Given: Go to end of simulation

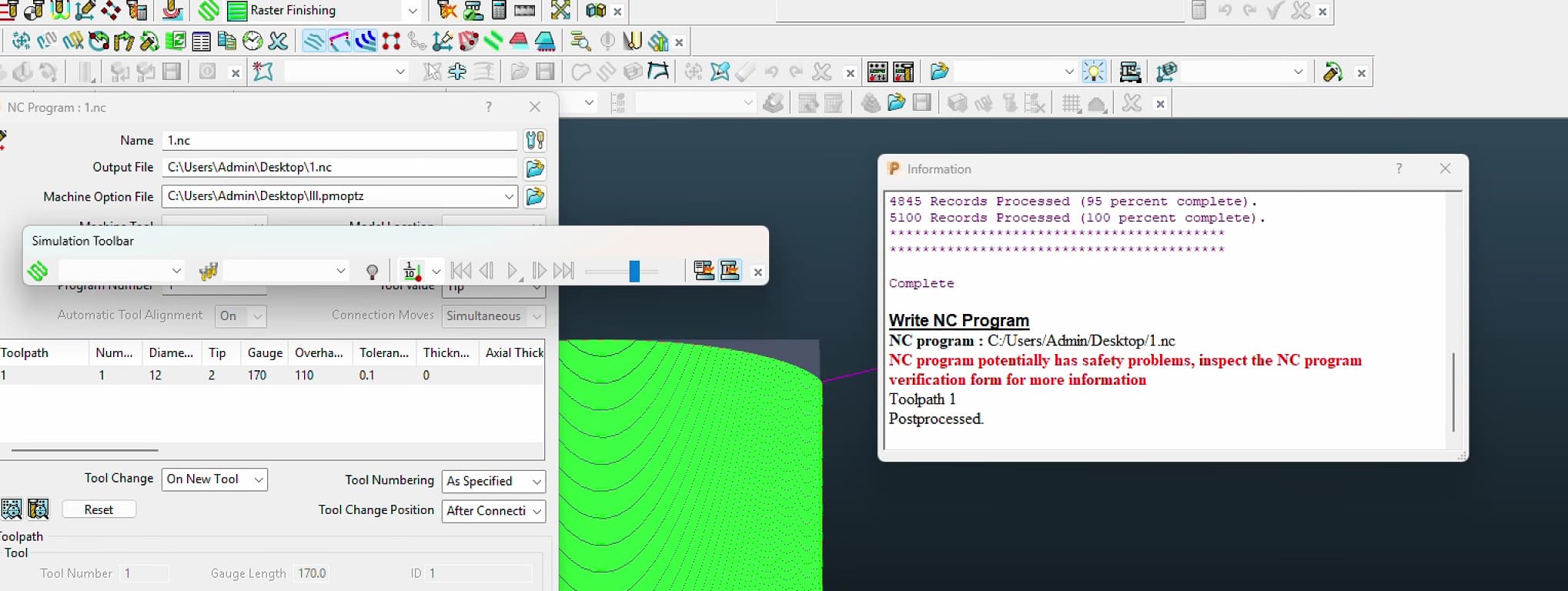Looking at the screenshot, I should point(564,270).
